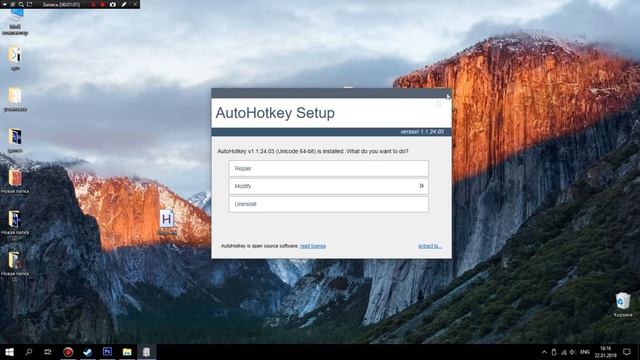Open the blue computer desktop icon
The image size is (640, 360).
tap(15, 22)
